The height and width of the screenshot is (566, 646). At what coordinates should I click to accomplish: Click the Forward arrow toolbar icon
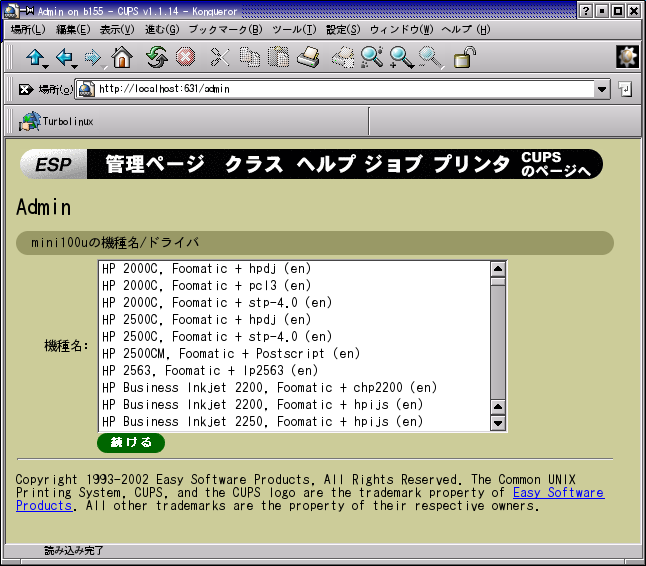coord(93,57)
